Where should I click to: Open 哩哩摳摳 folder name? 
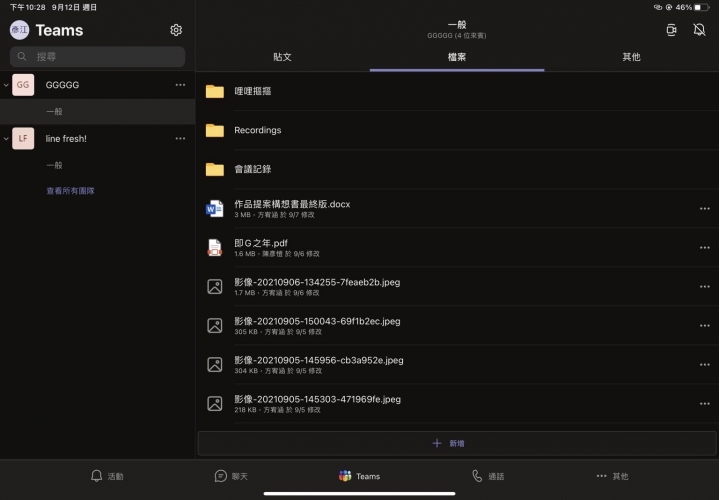click(x=253, y=91)
